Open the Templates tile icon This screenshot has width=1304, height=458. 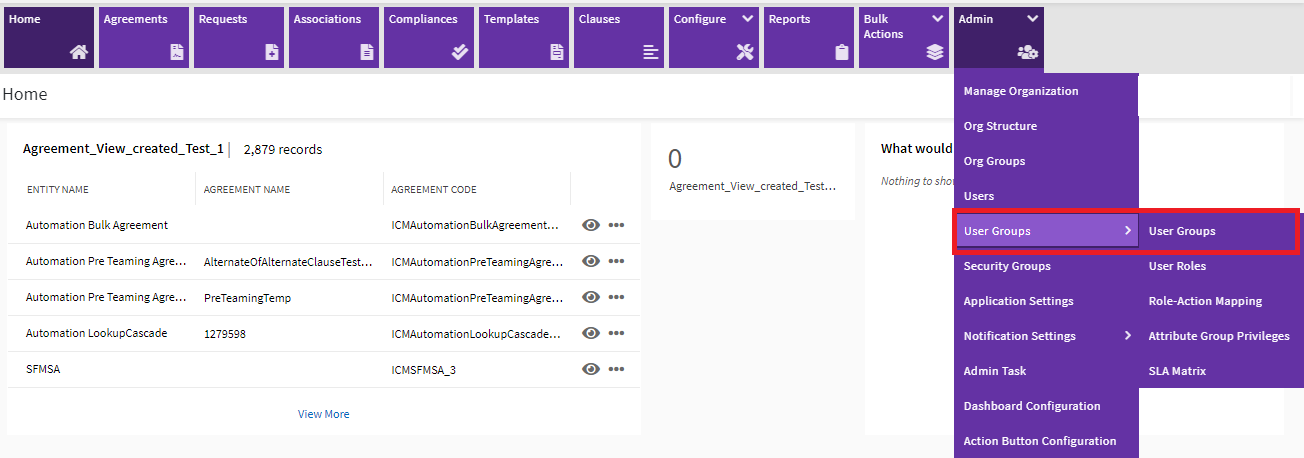[x=557, y=53]
